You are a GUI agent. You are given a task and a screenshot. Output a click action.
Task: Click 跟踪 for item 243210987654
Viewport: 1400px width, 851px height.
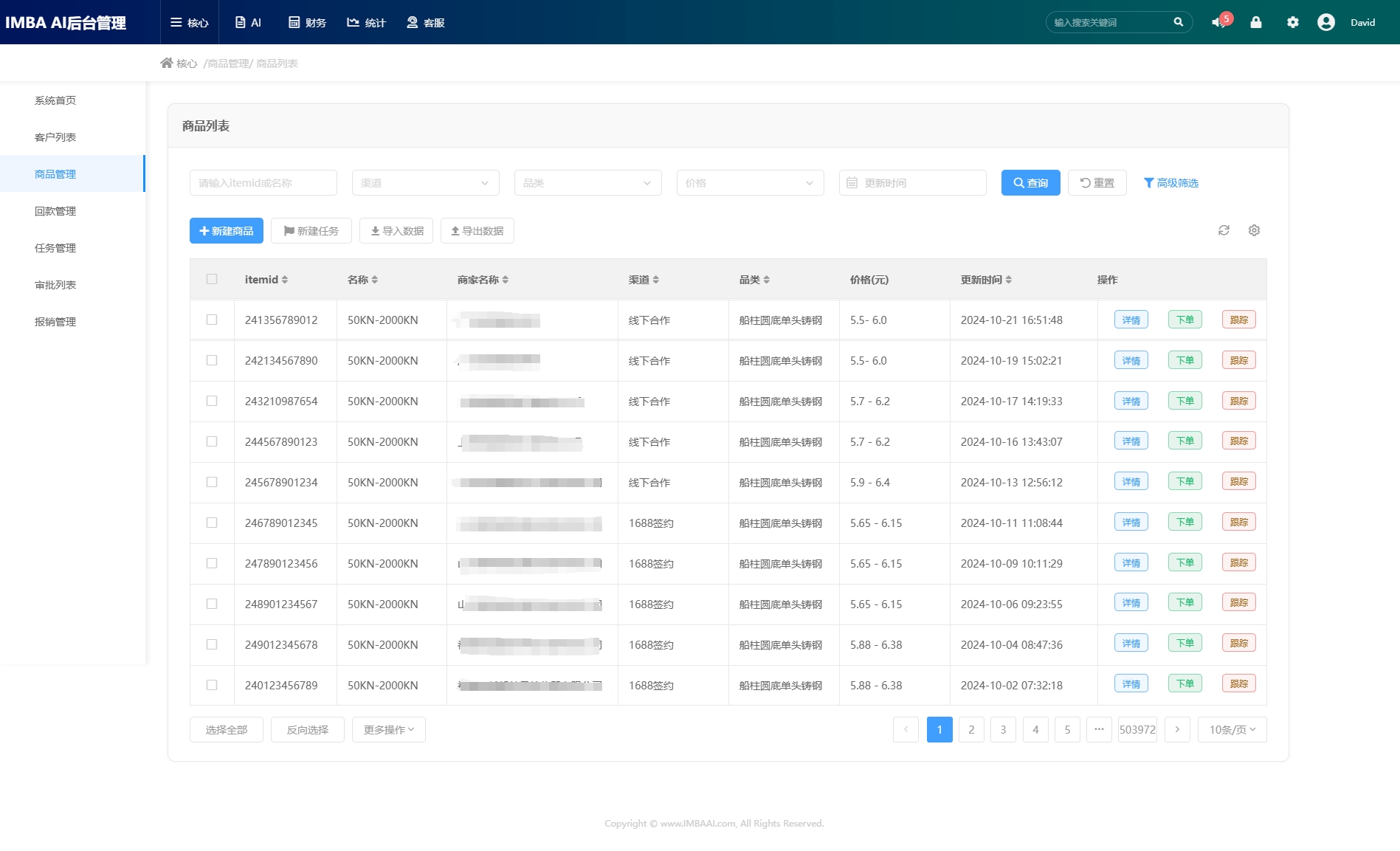coord(1238,401)
